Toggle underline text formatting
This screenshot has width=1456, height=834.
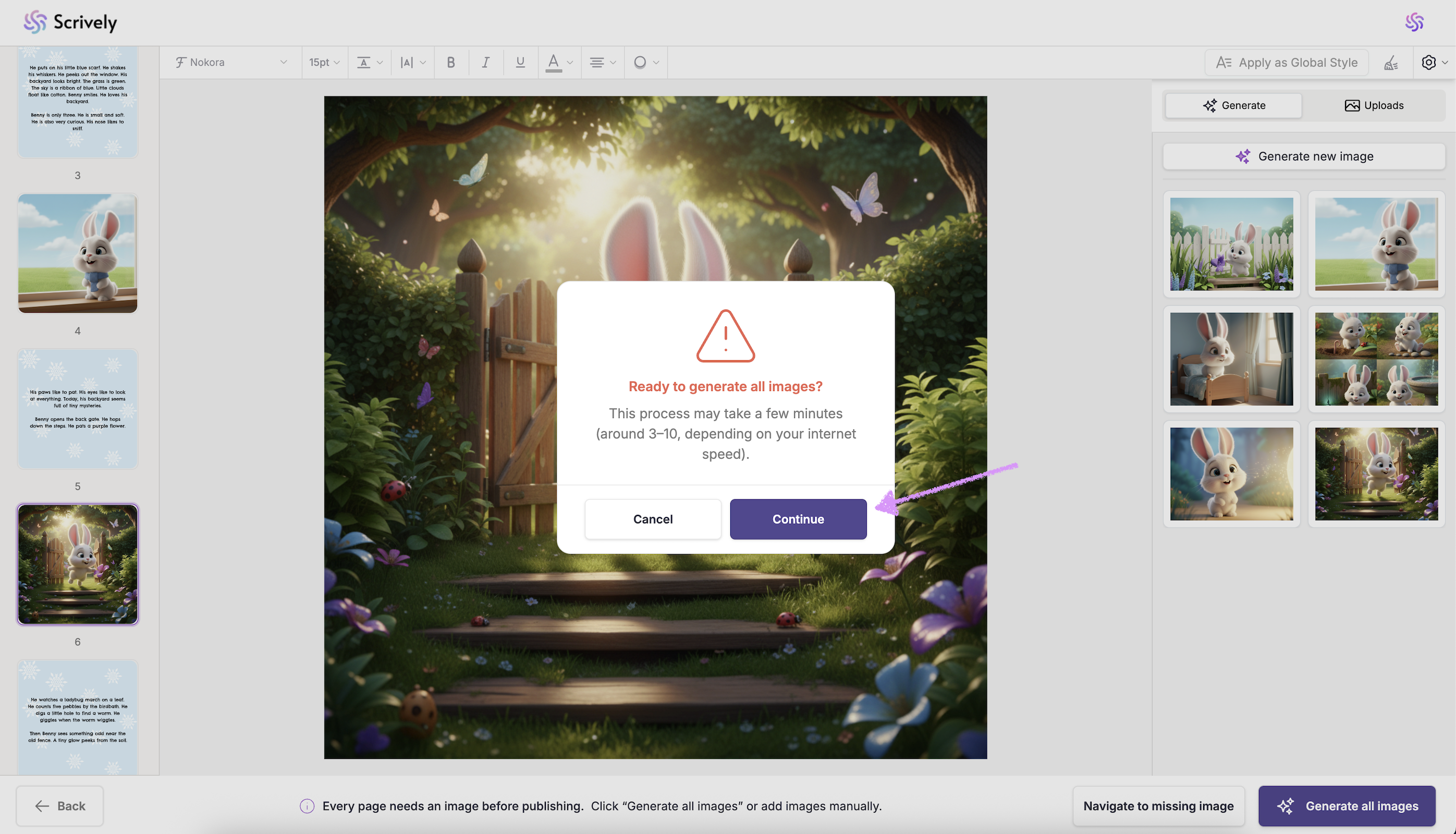coord(520,63)
